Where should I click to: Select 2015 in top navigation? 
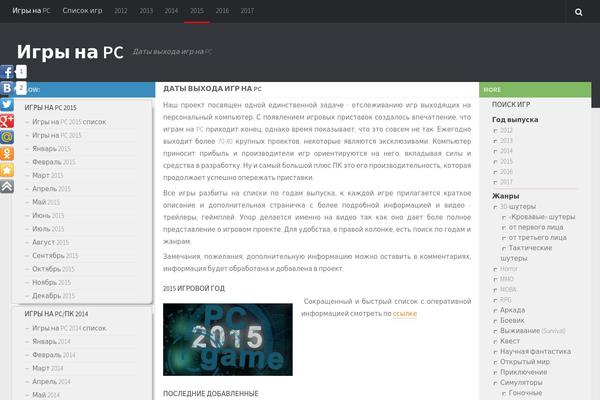point(197,11)
